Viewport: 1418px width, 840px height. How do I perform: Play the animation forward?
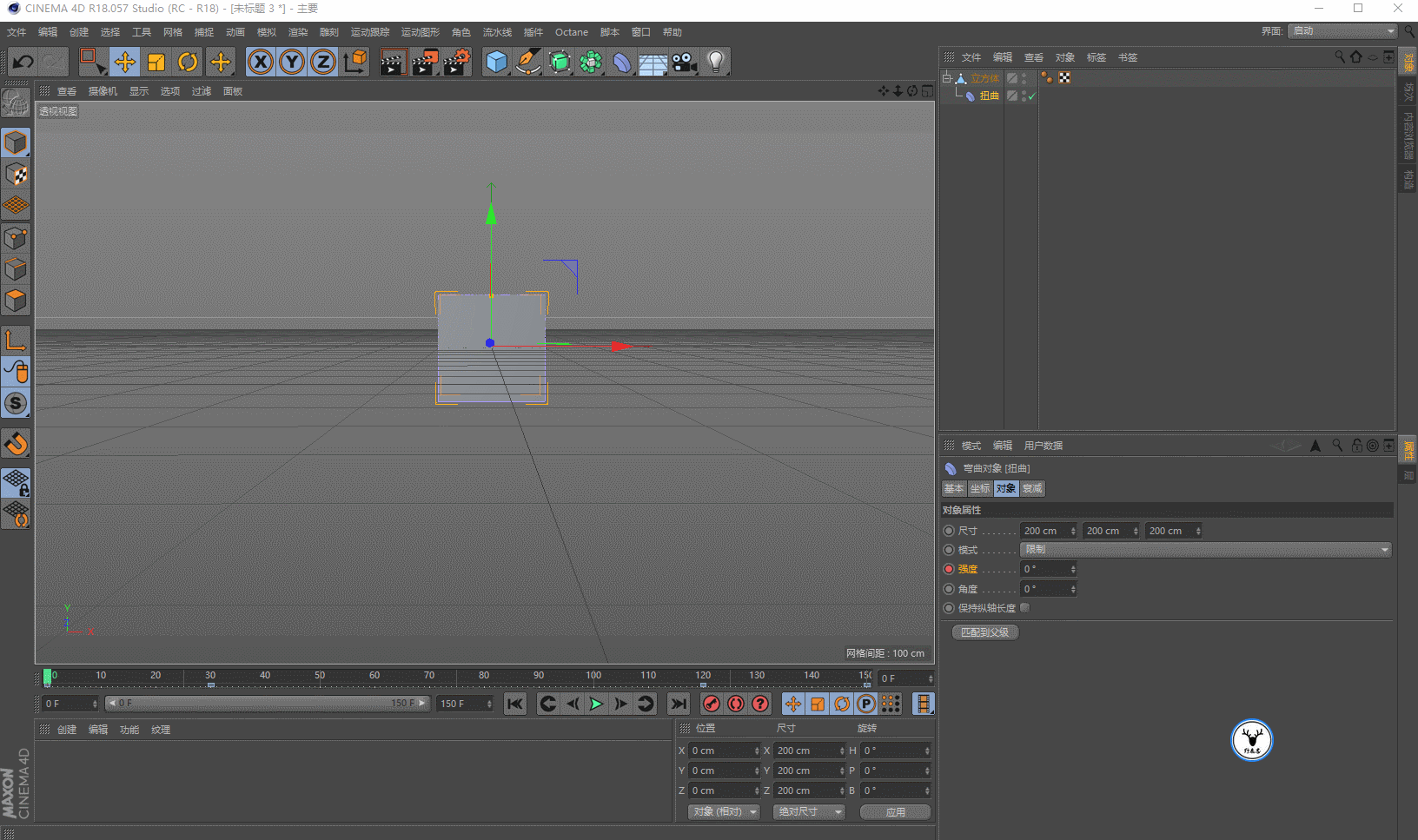point(596,704)
